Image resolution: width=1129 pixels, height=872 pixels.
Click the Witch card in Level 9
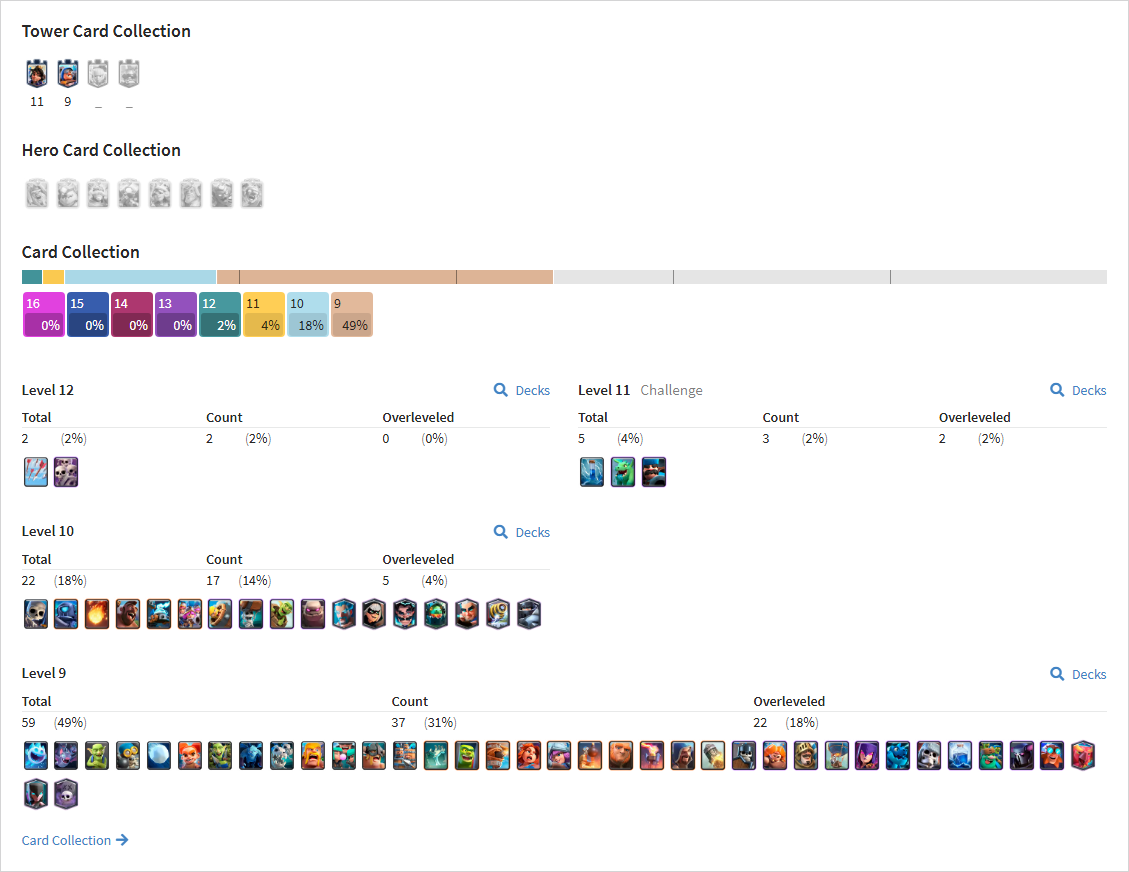[867, 756]
